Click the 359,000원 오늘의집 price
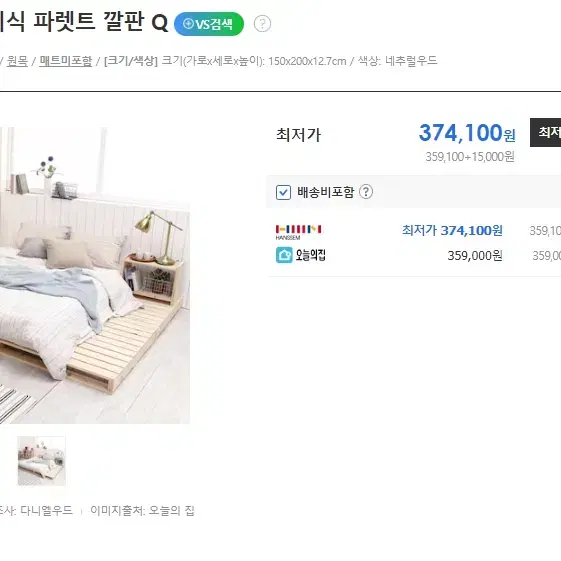The width and height of the screenshot is (561, 561). 475,255
